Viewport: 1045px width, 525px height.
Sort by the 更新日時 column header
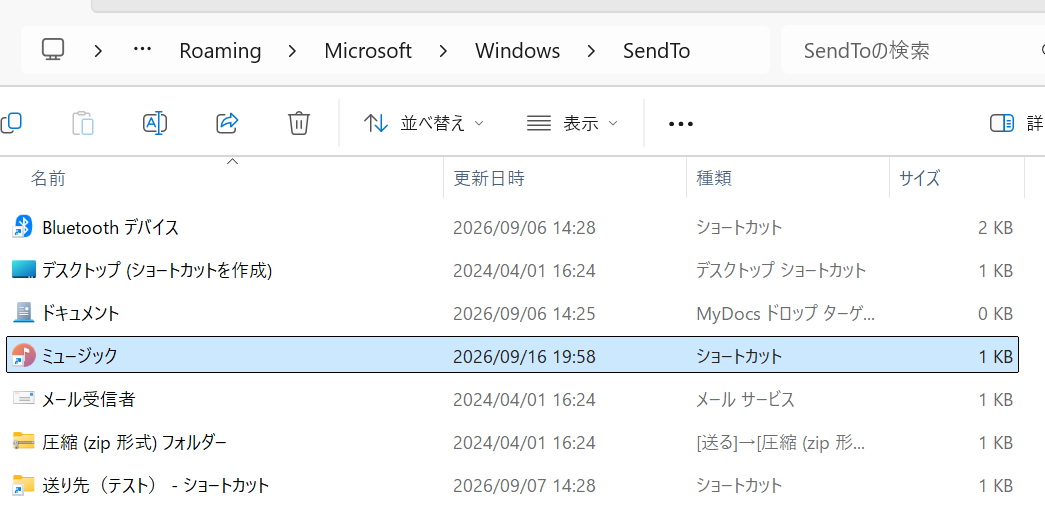coord(489,178)
